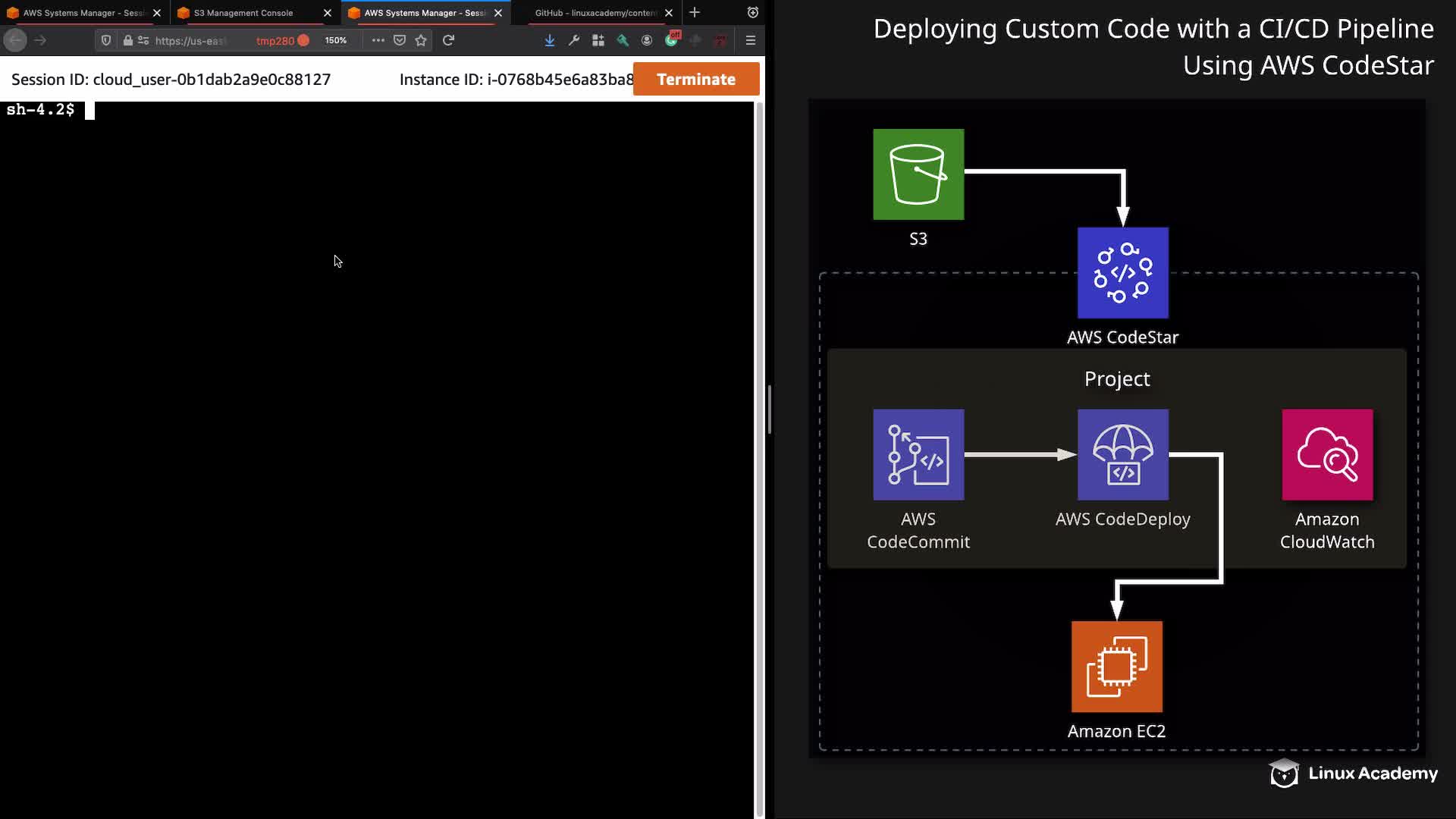Click the Terminate session button
Screen dimensions: 1456x819
695,79
